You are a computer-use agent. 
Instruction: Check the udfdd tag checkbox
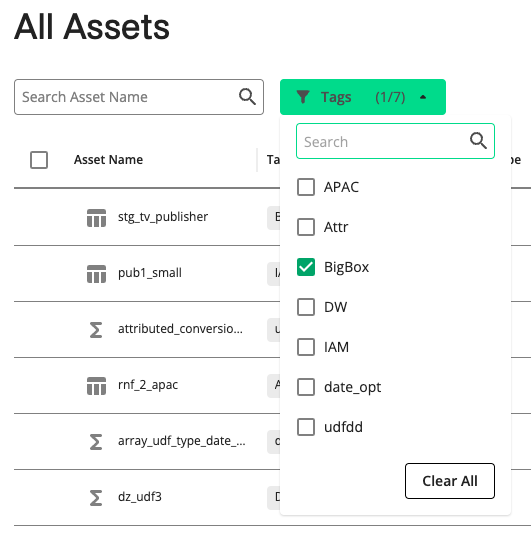pyautogui.click(x=306, y=427)
